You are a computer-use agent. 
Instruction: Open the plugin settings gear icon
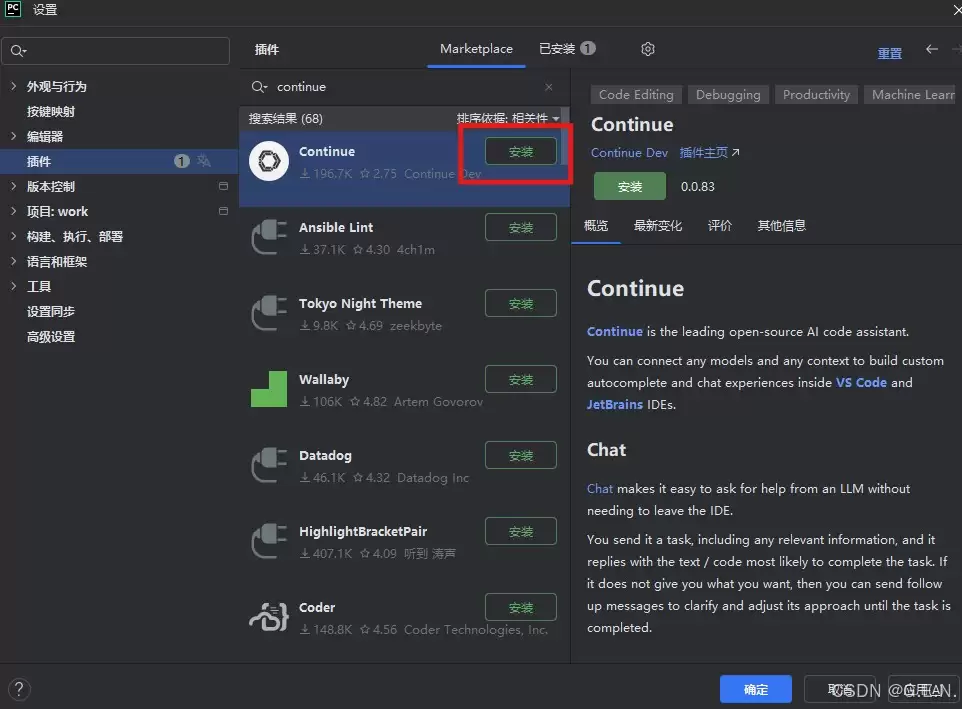click(x=648, y=49)
